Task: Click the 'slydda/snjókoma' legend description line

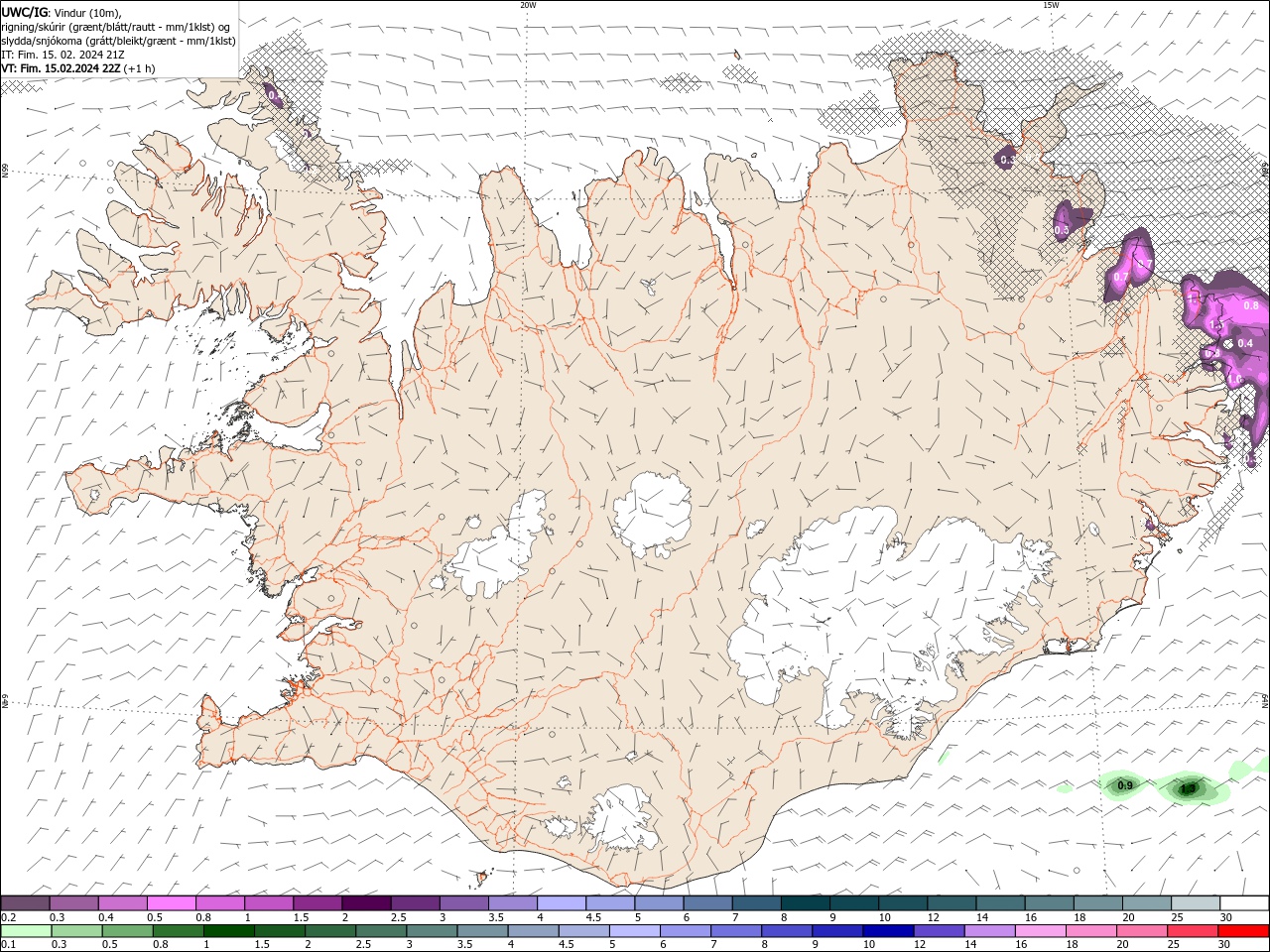Action: point(119,41)
